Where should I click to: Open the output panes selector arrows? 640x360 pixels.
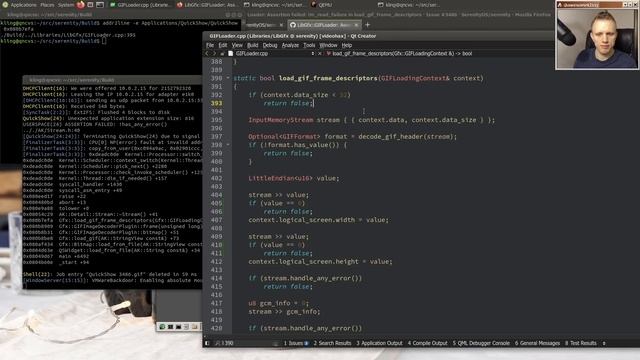point(604,343)
